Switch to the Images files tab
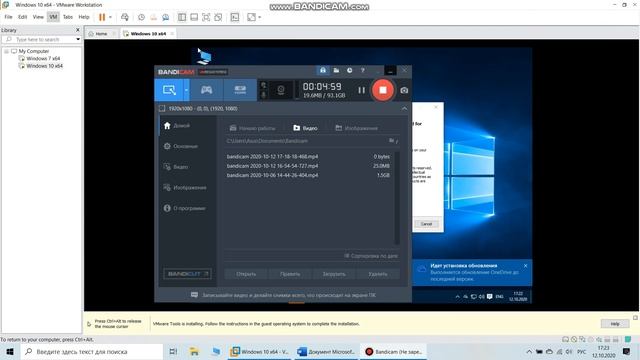Image resolution: width=640 pixels, height=360 pixels. (x=356, y=128)
